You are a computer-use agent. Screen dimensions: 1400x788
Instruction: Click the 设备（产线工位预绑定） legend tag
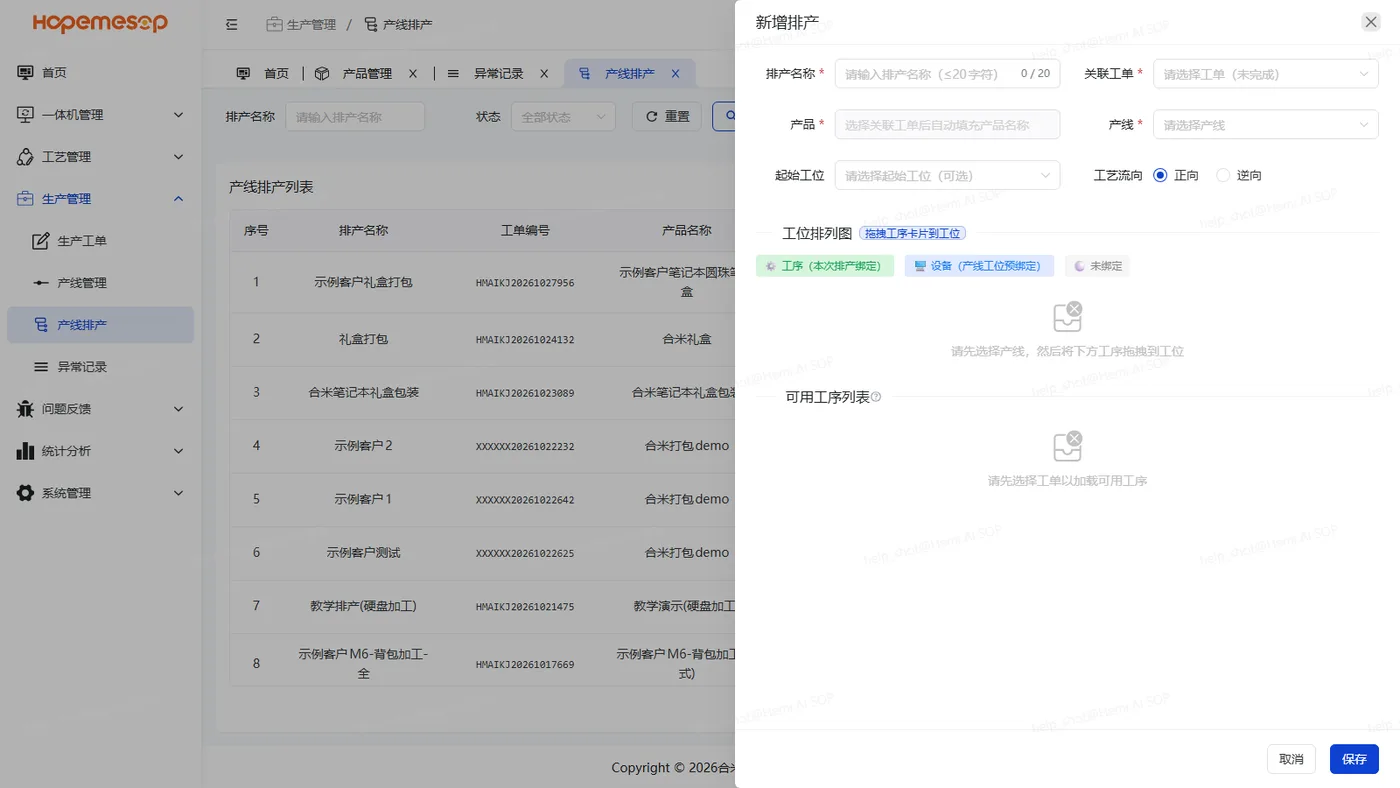point(979,266)
